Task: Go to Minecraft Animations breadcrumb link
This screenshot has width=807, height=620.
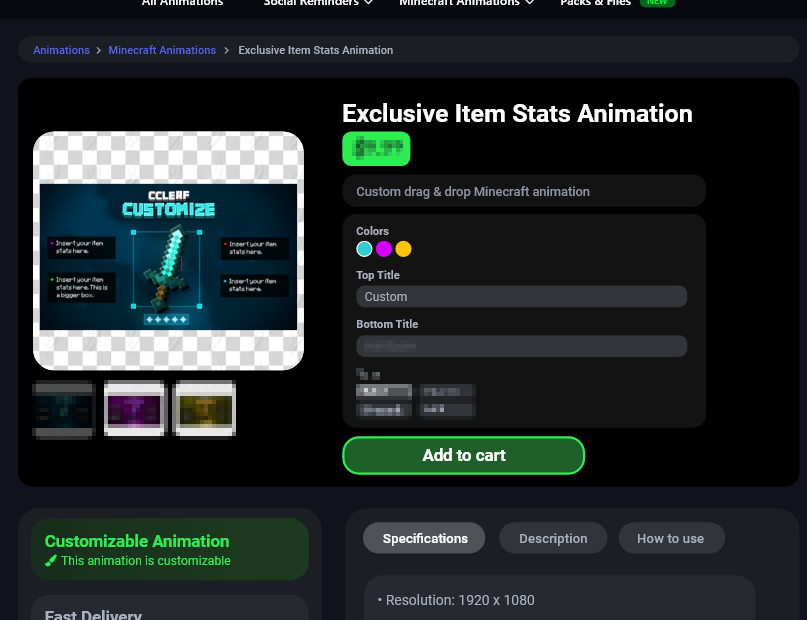Action: click(162, 50)
